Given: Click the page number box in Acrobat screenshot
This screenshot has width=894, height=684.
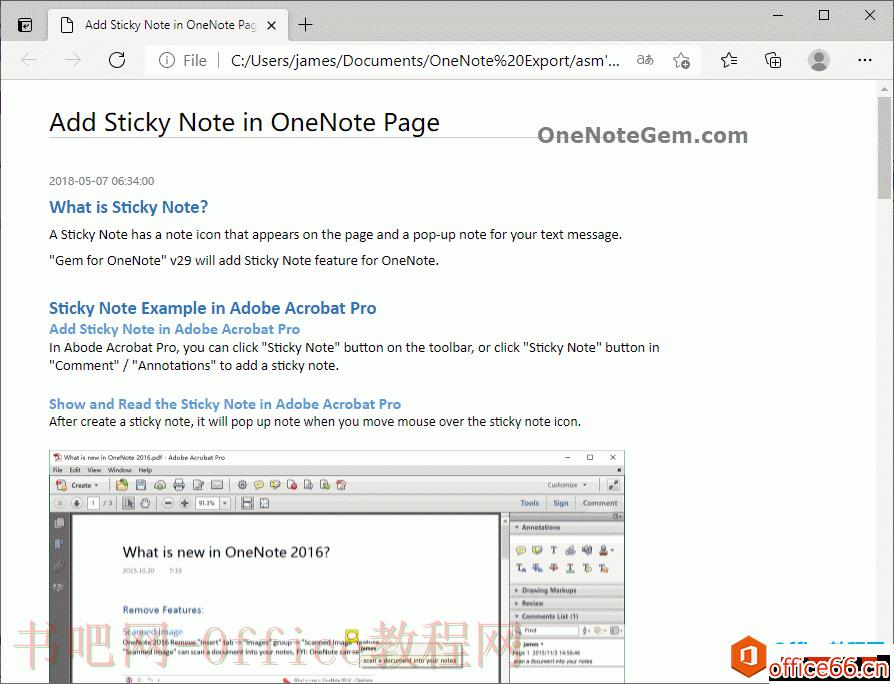Looking at the screenshot, I should [x=94, y=503].
